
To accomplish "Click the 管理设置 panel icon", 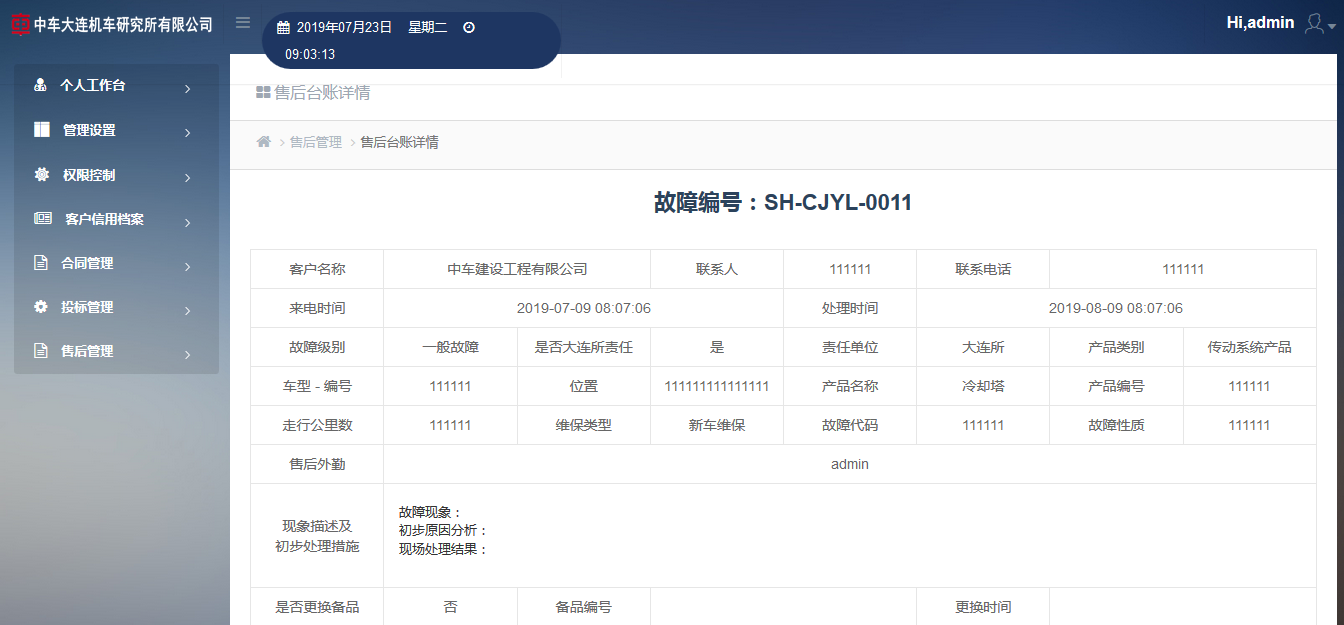I will pyautogui.click(x=39, y=130).
